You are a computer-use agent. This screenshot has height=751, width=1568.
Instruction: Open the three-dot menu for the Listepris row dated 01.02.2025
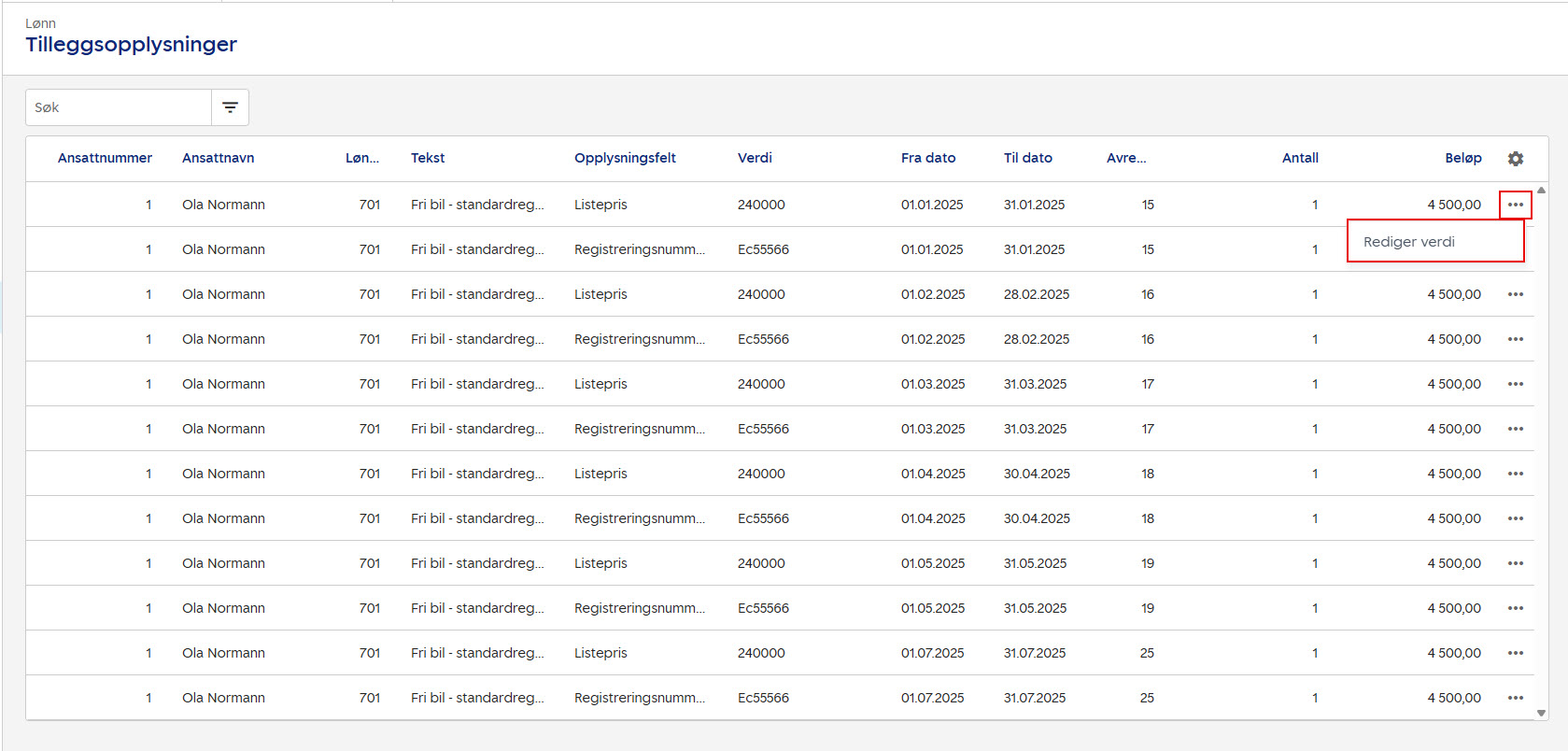pos(1515,294)
